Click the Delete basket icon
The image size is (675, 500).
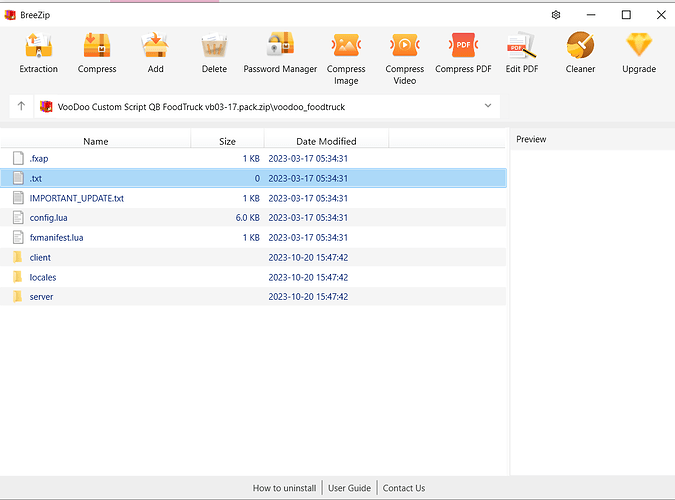[x=214, y=45]
